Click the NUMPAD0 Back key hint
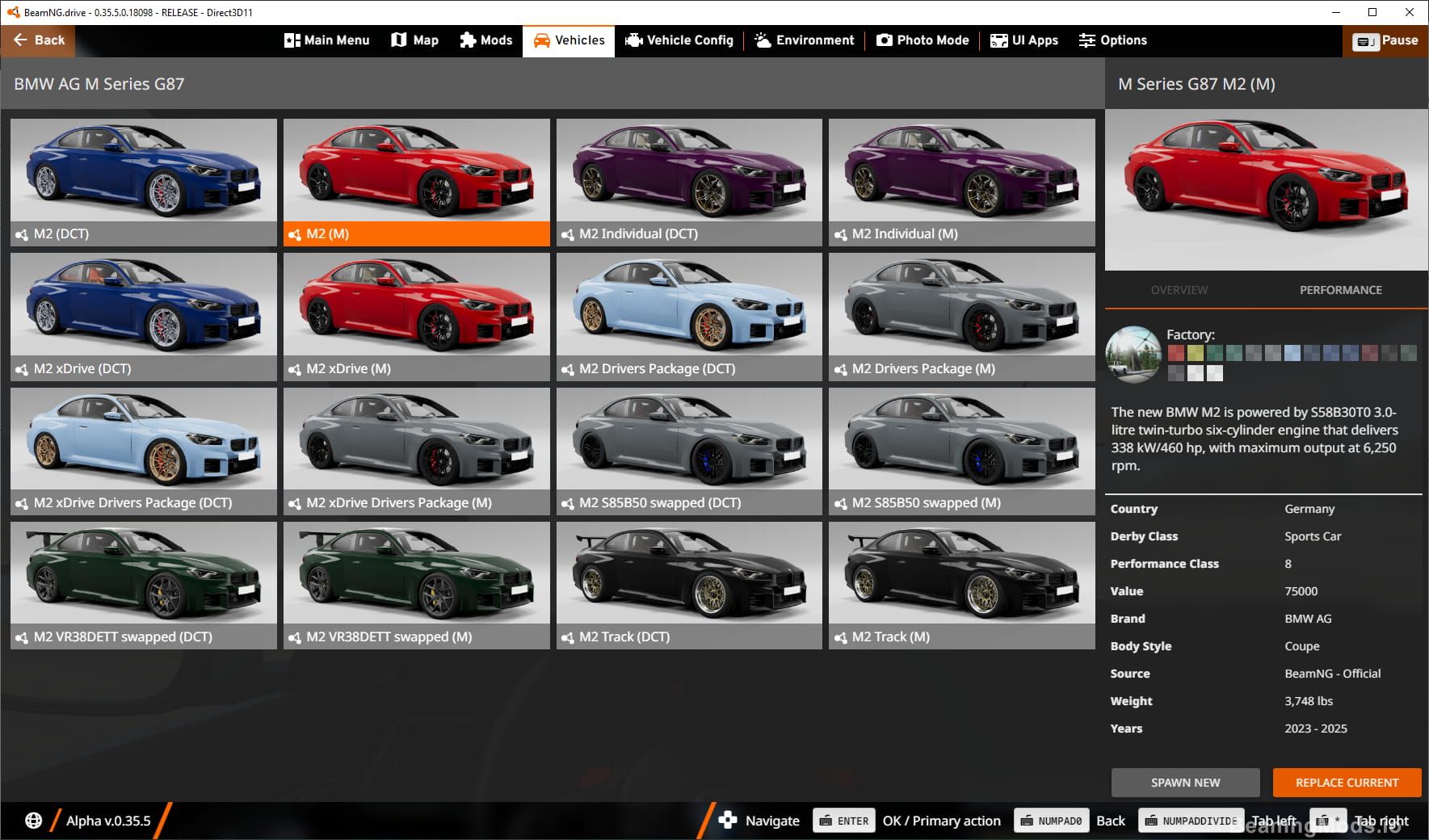The height and width of the screenshot is (840, 1429). tap(1052, 821)
